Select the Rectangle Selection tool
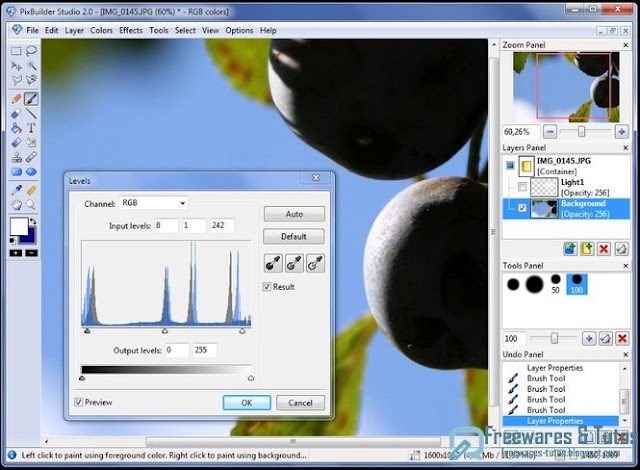The height and width of the screenshot is (470, 640). 16,51
